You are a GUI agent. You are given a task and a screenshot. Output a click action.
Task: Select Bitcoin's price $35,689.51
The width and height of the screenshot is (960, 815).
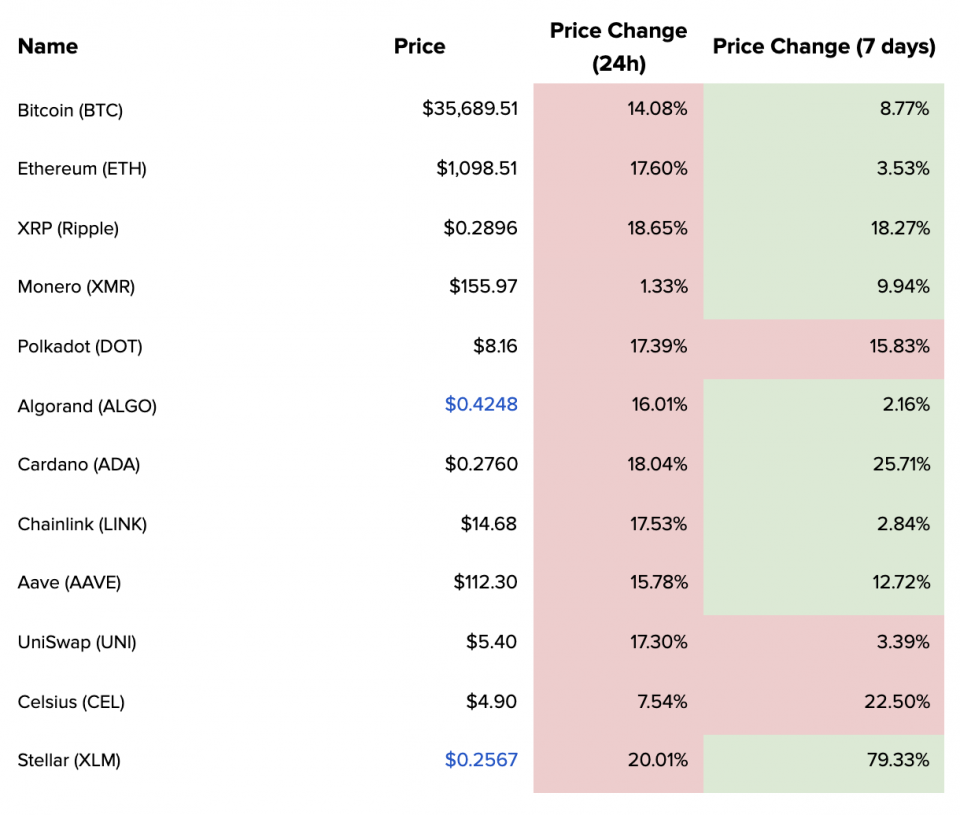(470, 109)
